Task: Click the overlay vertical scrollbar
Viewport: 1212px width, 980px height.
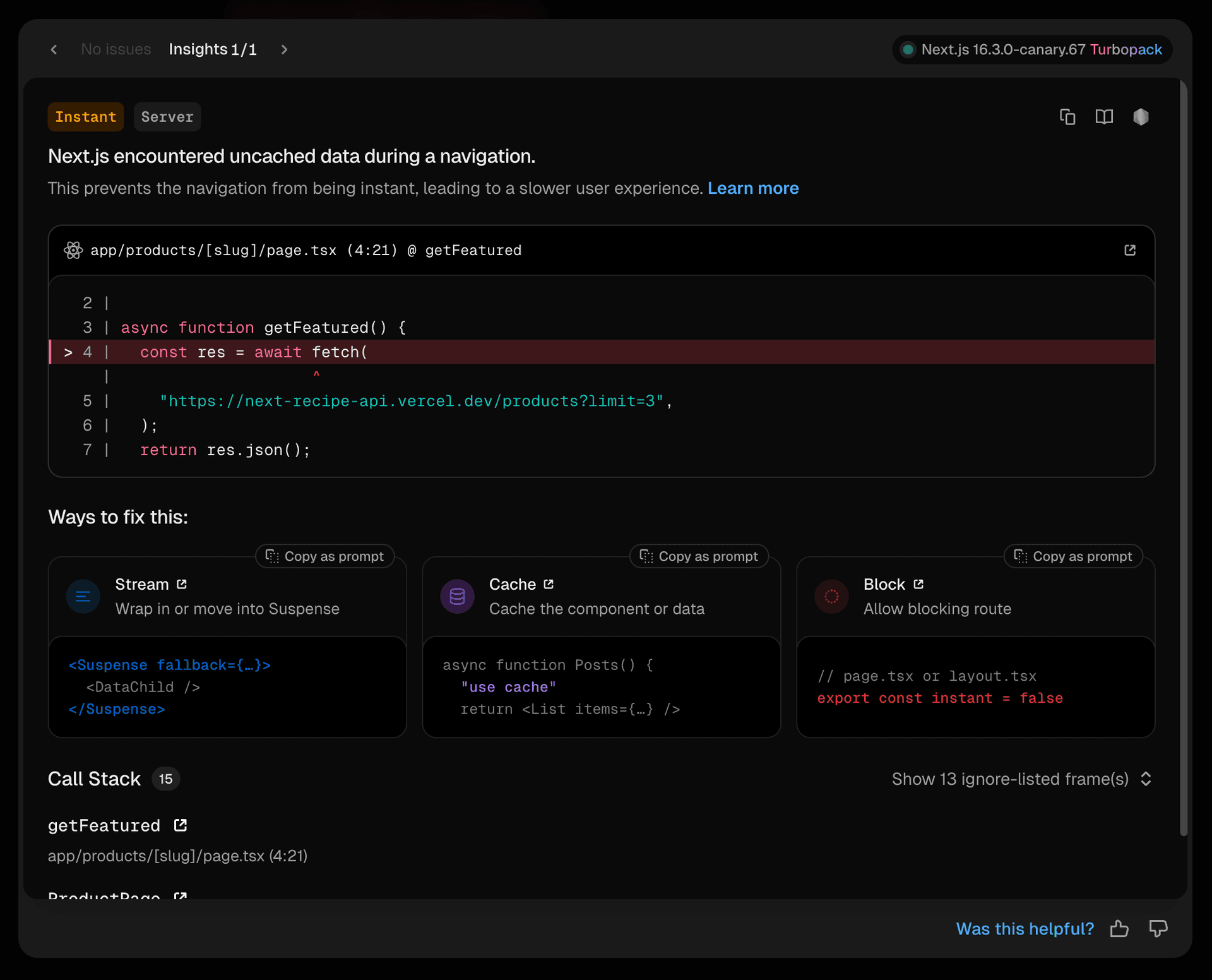Action: tap(1184, 458)
